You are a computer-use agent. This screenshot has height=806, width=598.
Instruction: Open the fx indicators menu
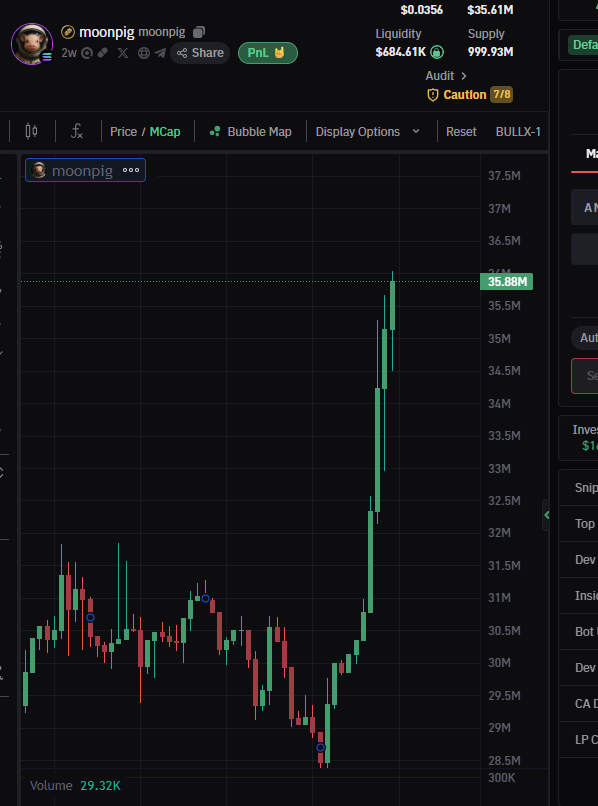[77, 132]
